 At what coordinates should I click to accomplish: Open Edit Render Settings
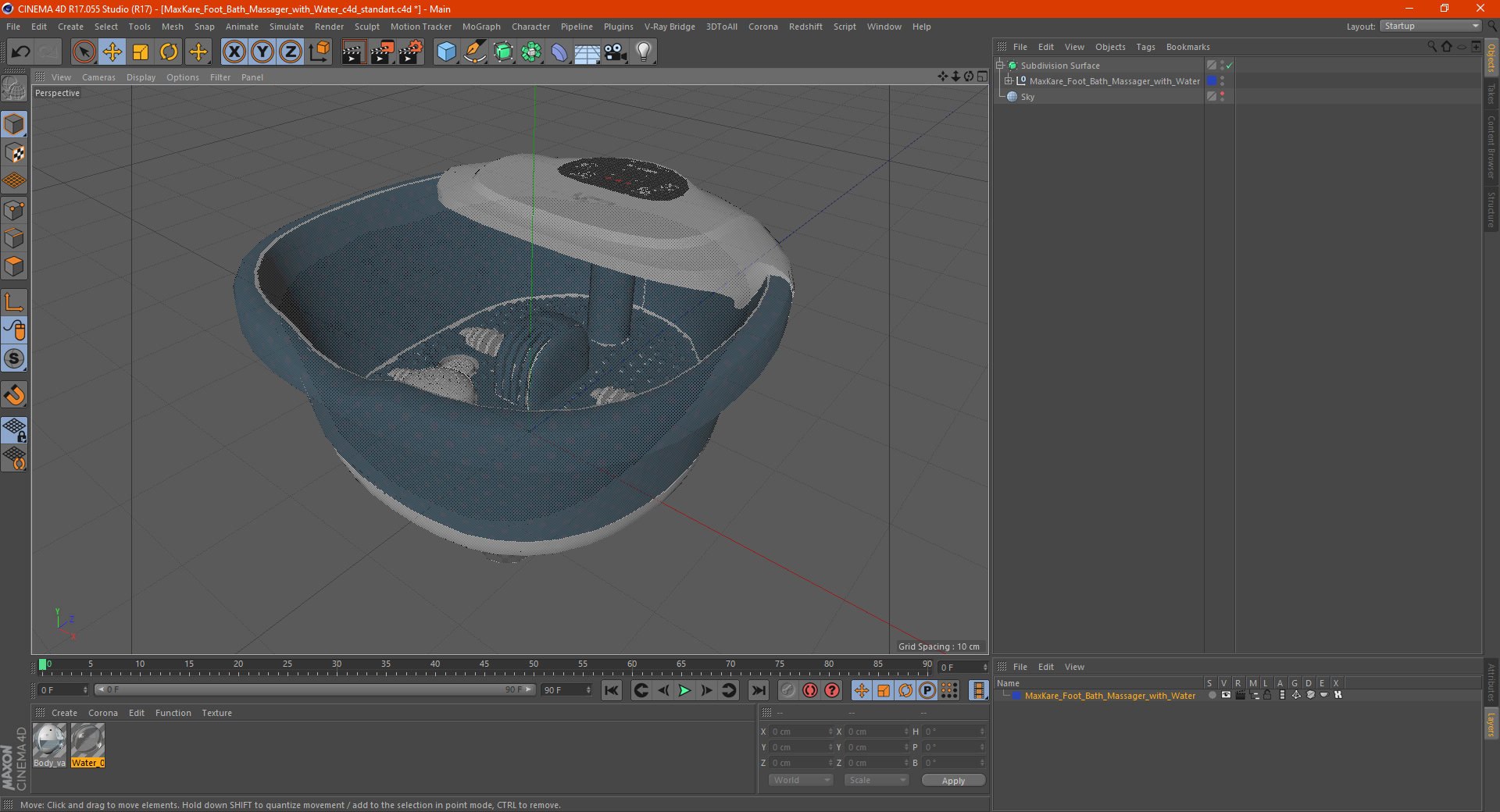(x=411, y=52)
